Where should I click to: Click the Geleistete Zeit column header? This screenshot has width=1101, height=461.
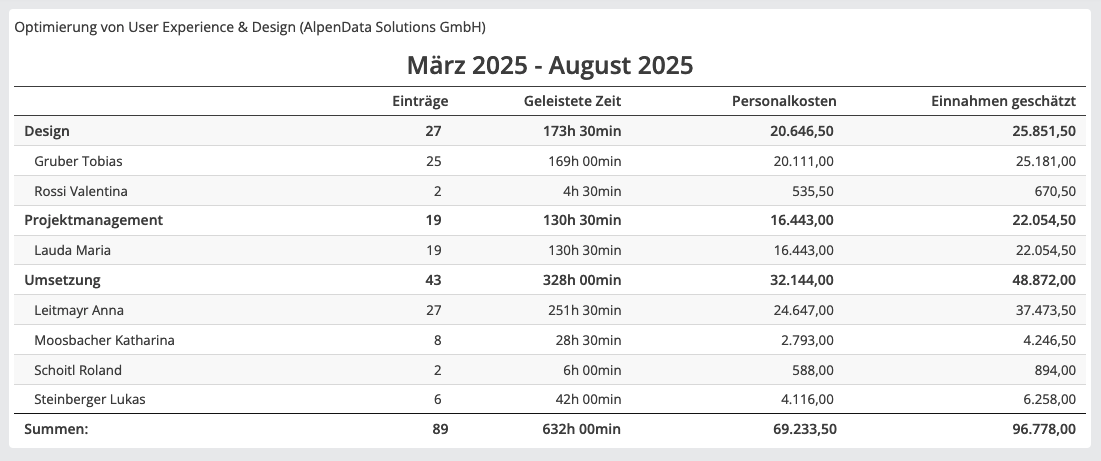tap(572, 101)
